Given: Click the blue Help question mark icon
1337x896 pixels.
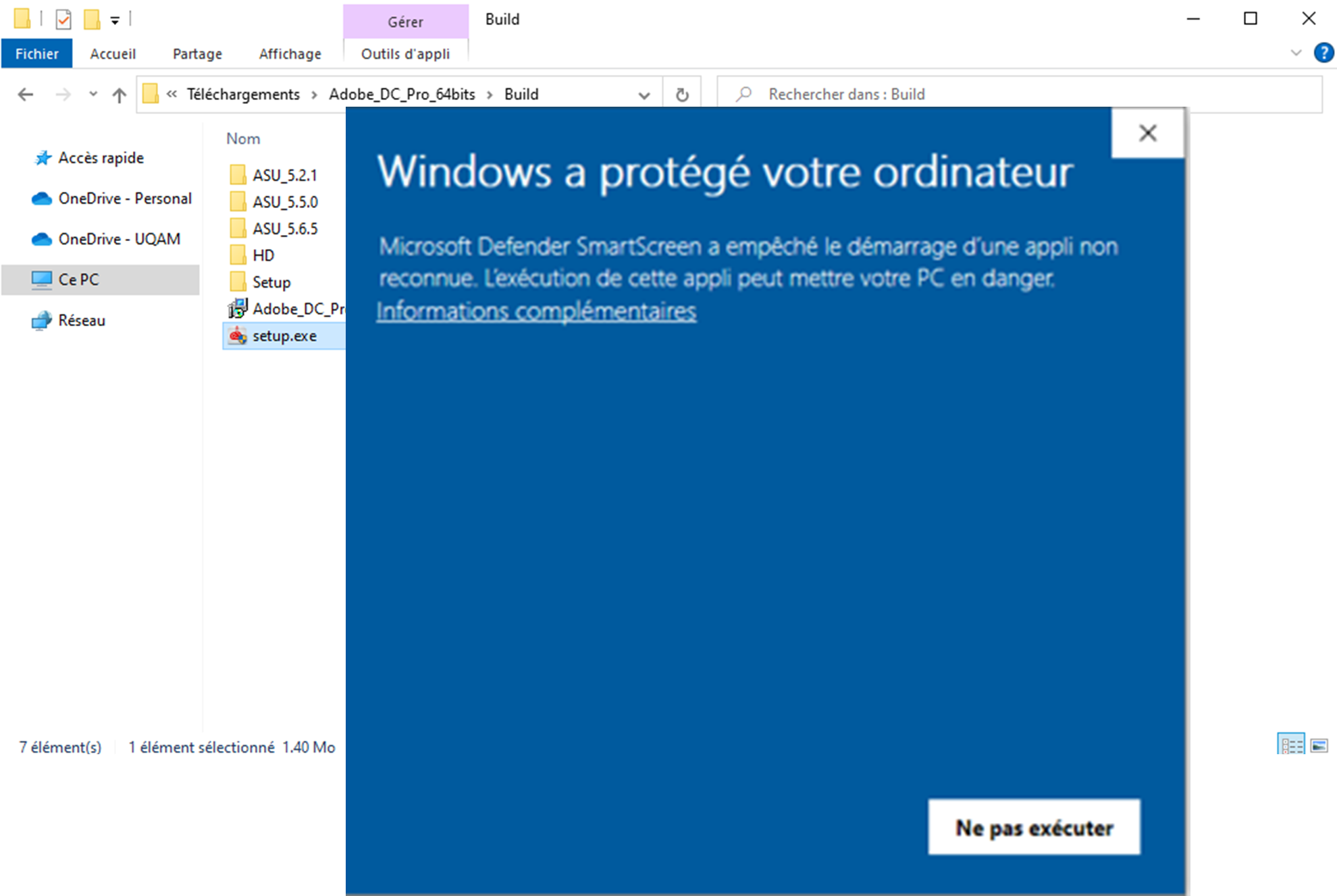Looking at the screenshot, I should [x=1323, y=53].
